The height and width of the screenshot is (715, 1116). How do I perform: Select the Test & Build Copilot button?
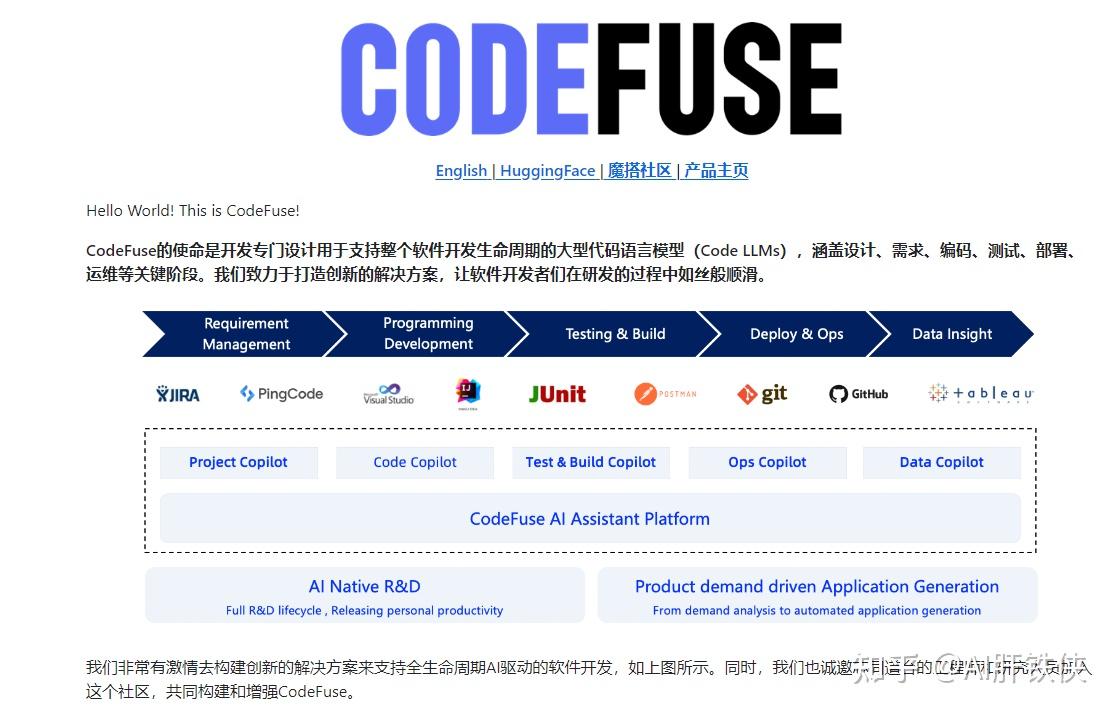point(591,461)
